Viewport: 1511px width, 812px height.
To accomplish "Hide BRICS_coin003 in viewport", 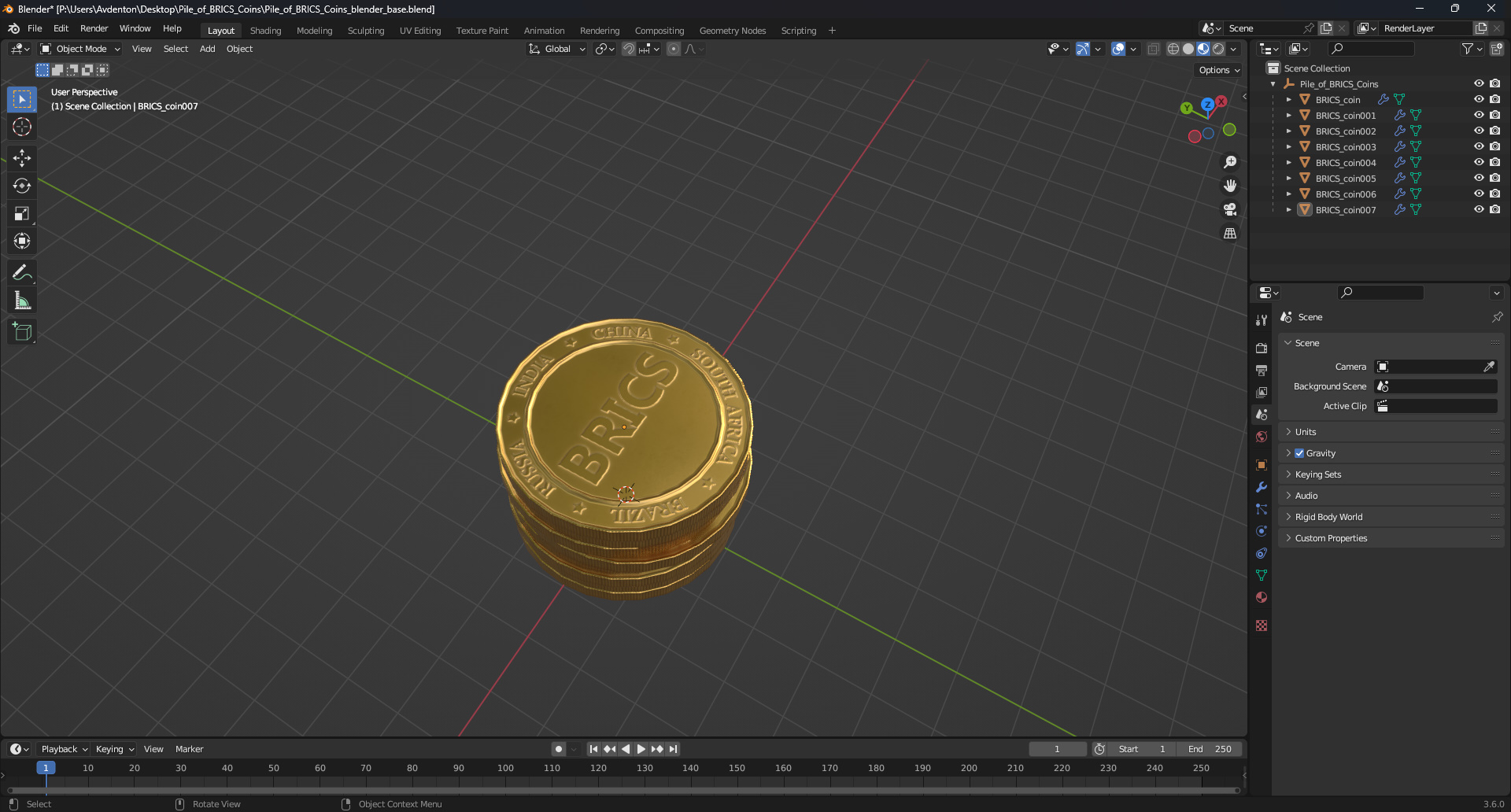I will point(1479,146).
